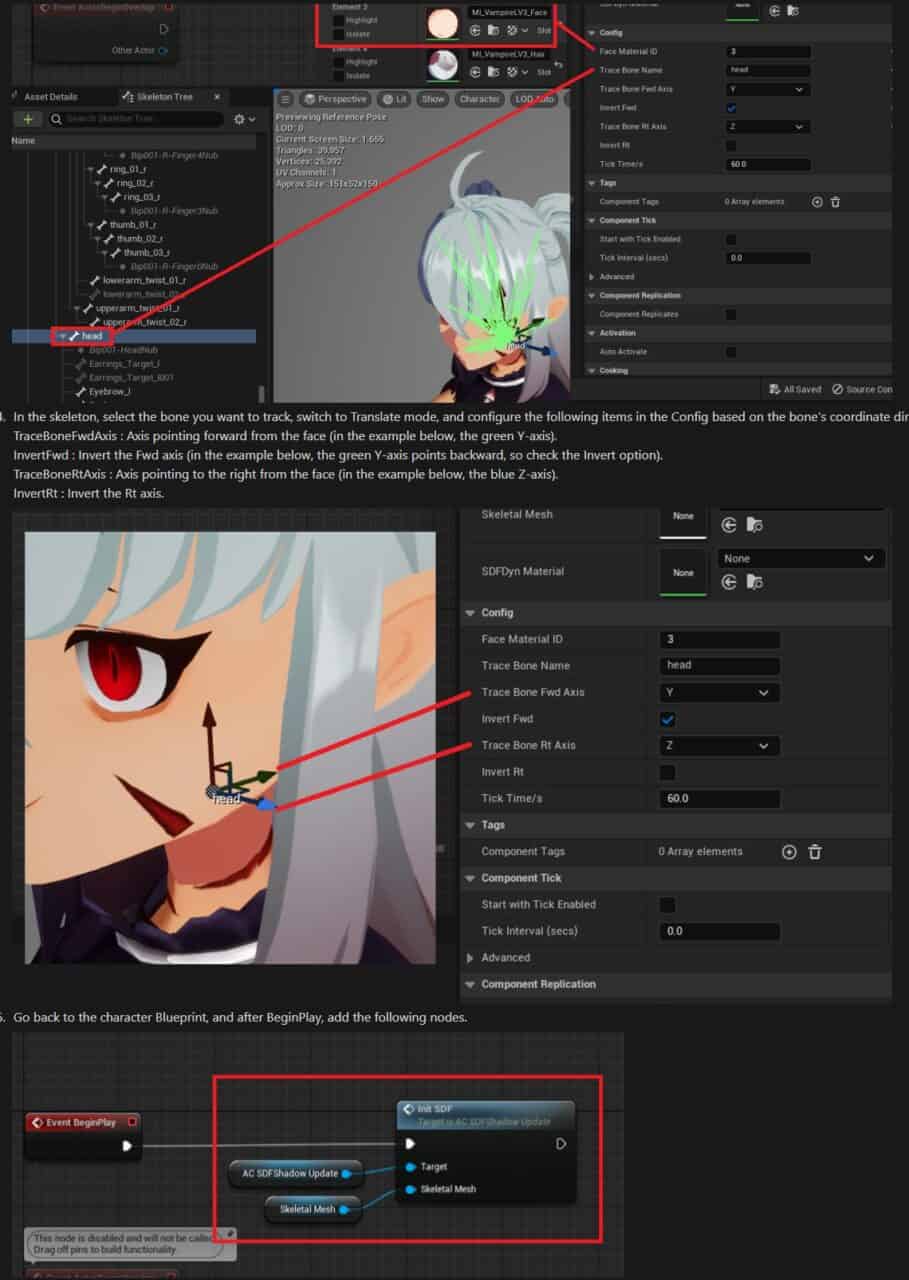Add Component Tags element in upper Details panel
Screen dimensions: 909x1280
click(817, 202)
